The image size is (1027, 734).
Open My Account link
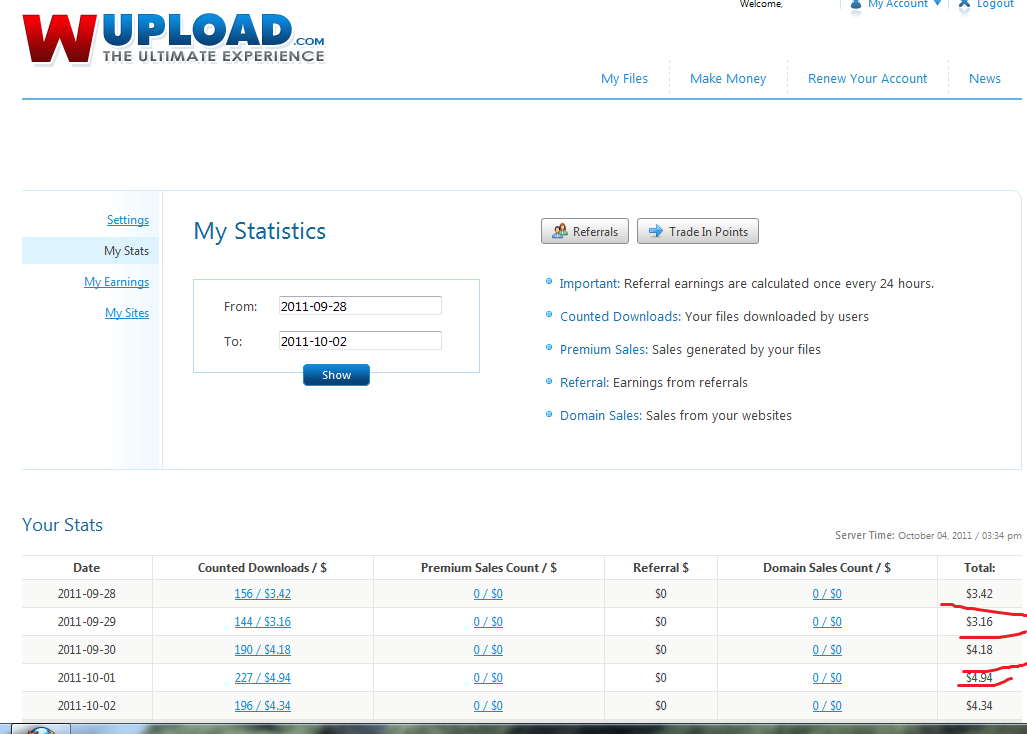tap(897, 4)
